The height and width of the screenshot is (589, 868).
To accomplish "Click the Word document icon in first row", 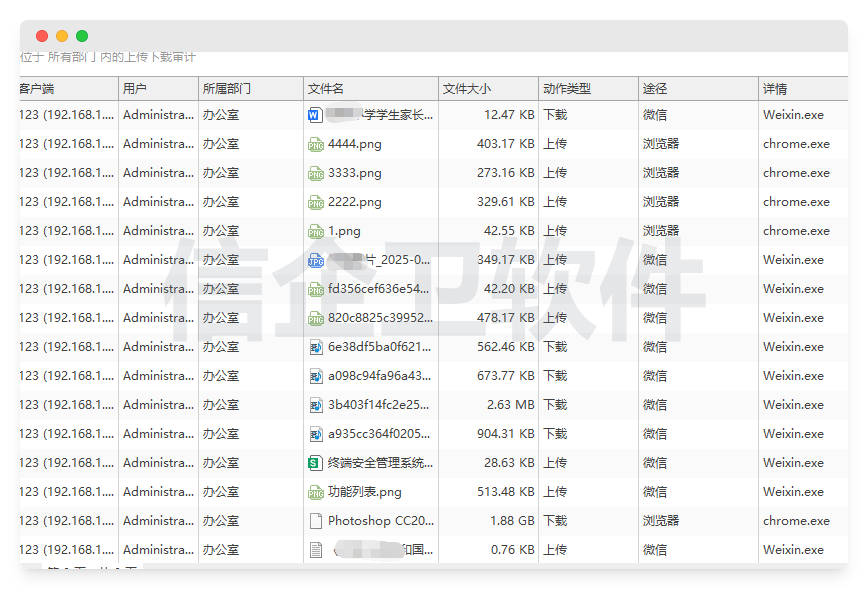I will tap(315, 115).
